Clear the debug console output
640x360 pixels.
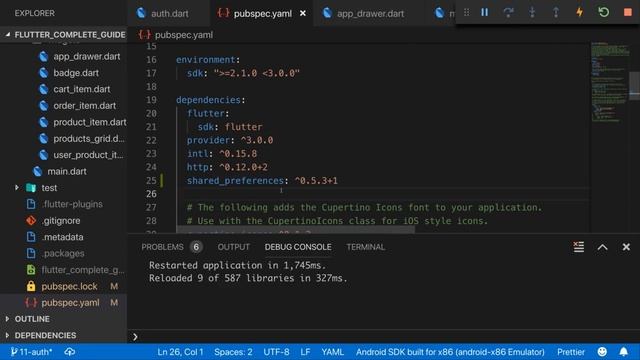(578, 247)
